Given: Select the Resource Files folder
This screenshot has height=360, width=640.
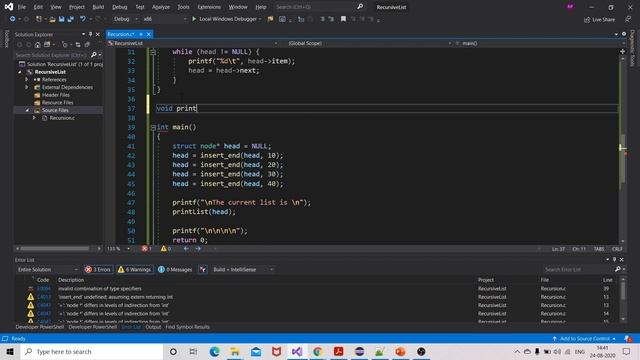Looking at the screenshot, I should [x=58, y=102].
